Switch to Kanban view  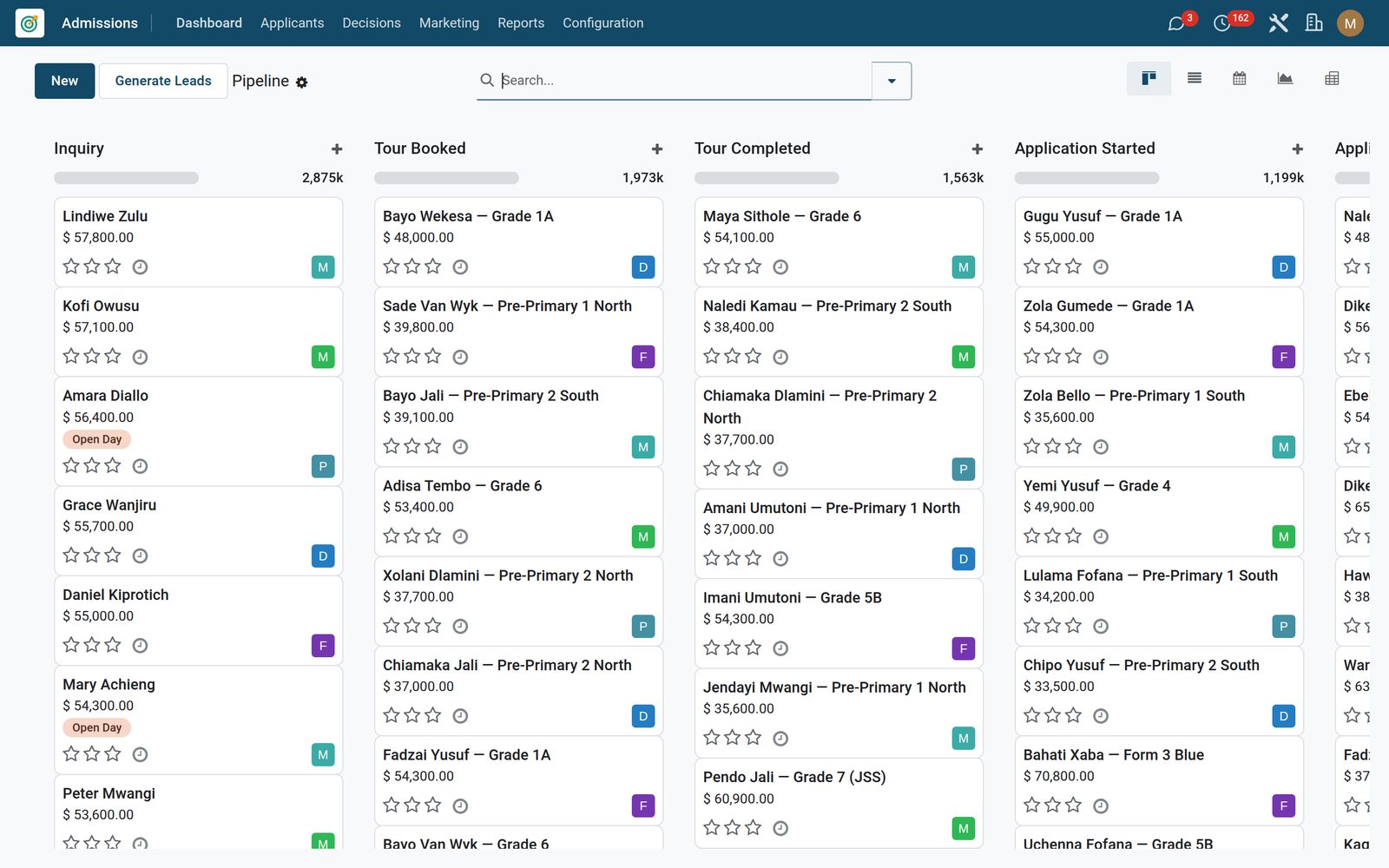[x=1149, y=79]
